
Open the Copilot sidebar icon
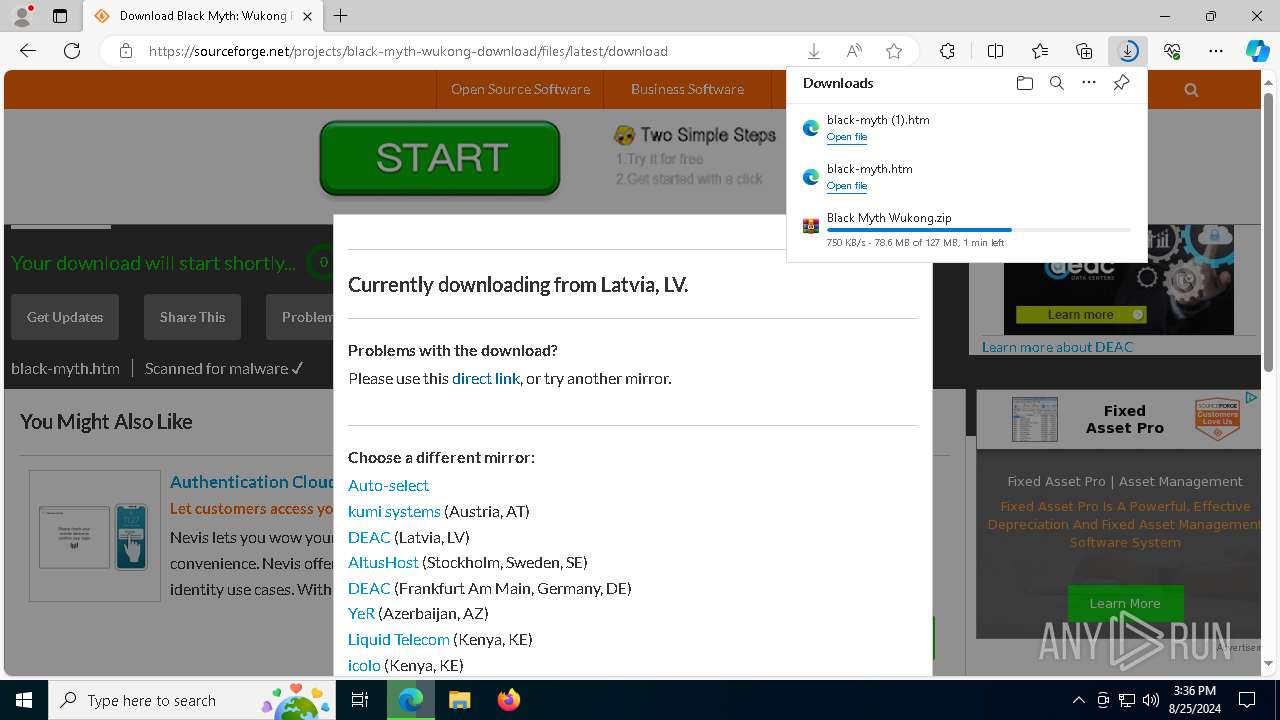click(x=1257, y=51)
